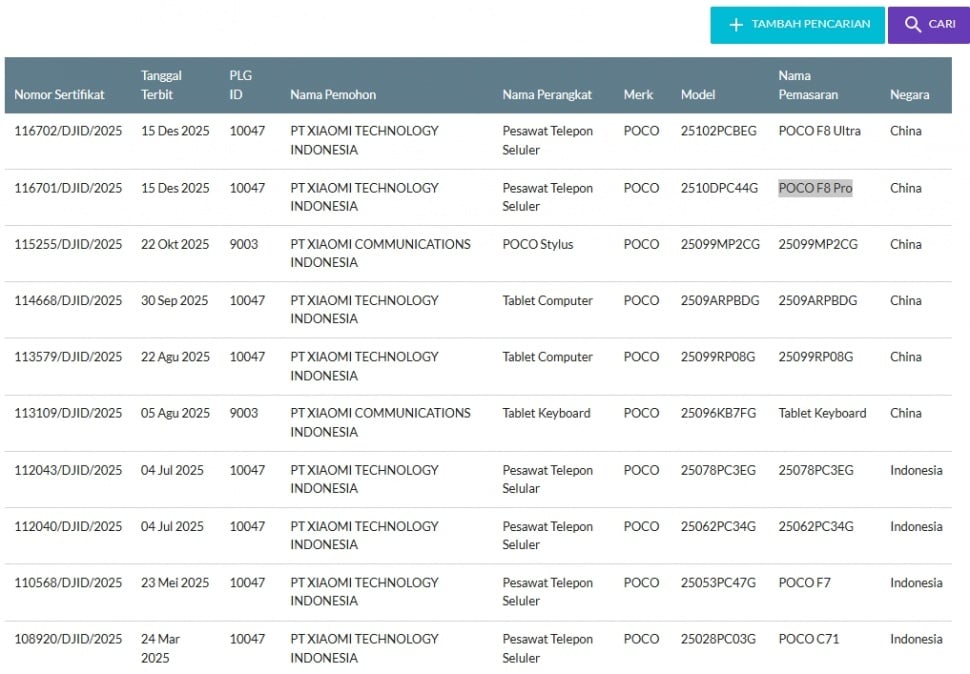Open certificate 116702/DJID/2025
Viewport: 970px width, 674px height.
click(x=68, y=131)
